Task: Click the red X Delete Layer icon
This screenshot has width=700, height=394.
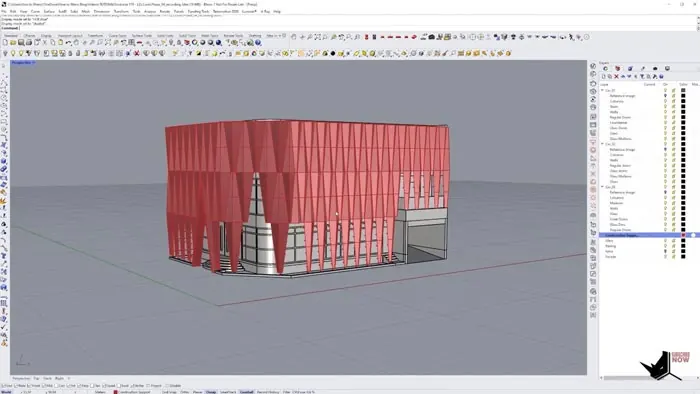Action: 616,76
